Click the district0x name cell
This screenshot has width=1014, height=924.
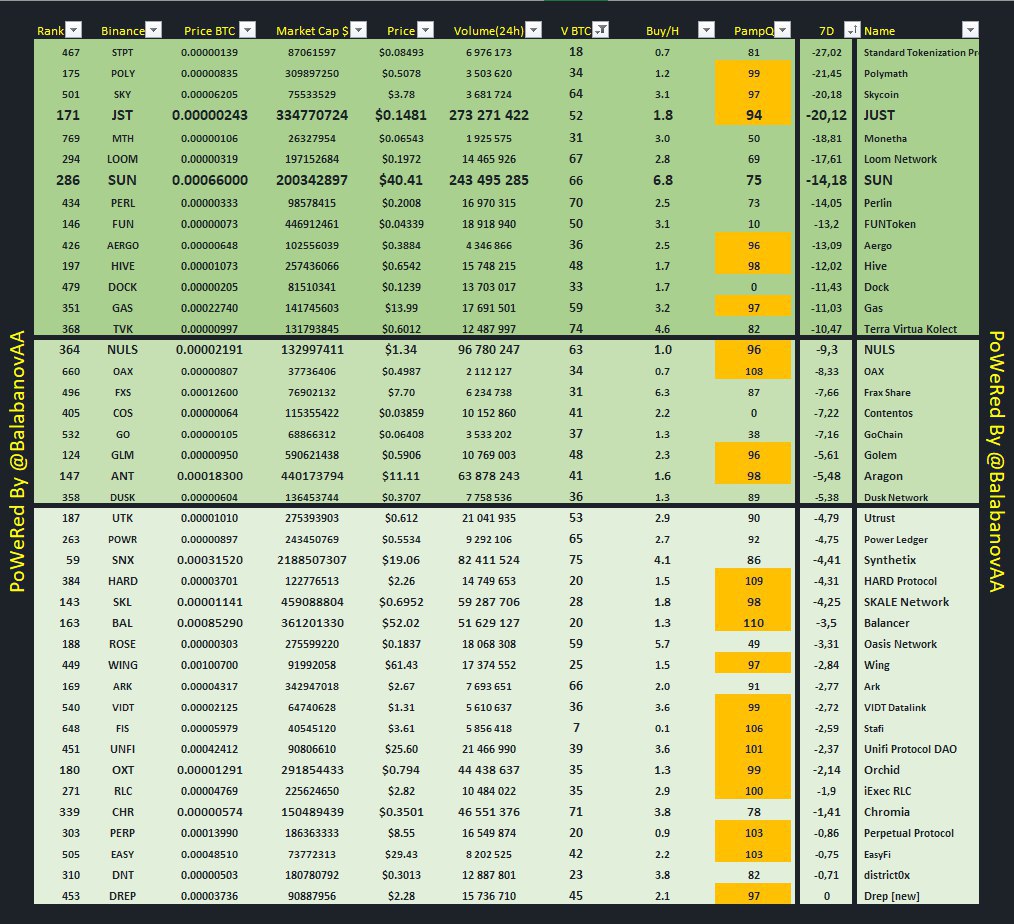887,875
